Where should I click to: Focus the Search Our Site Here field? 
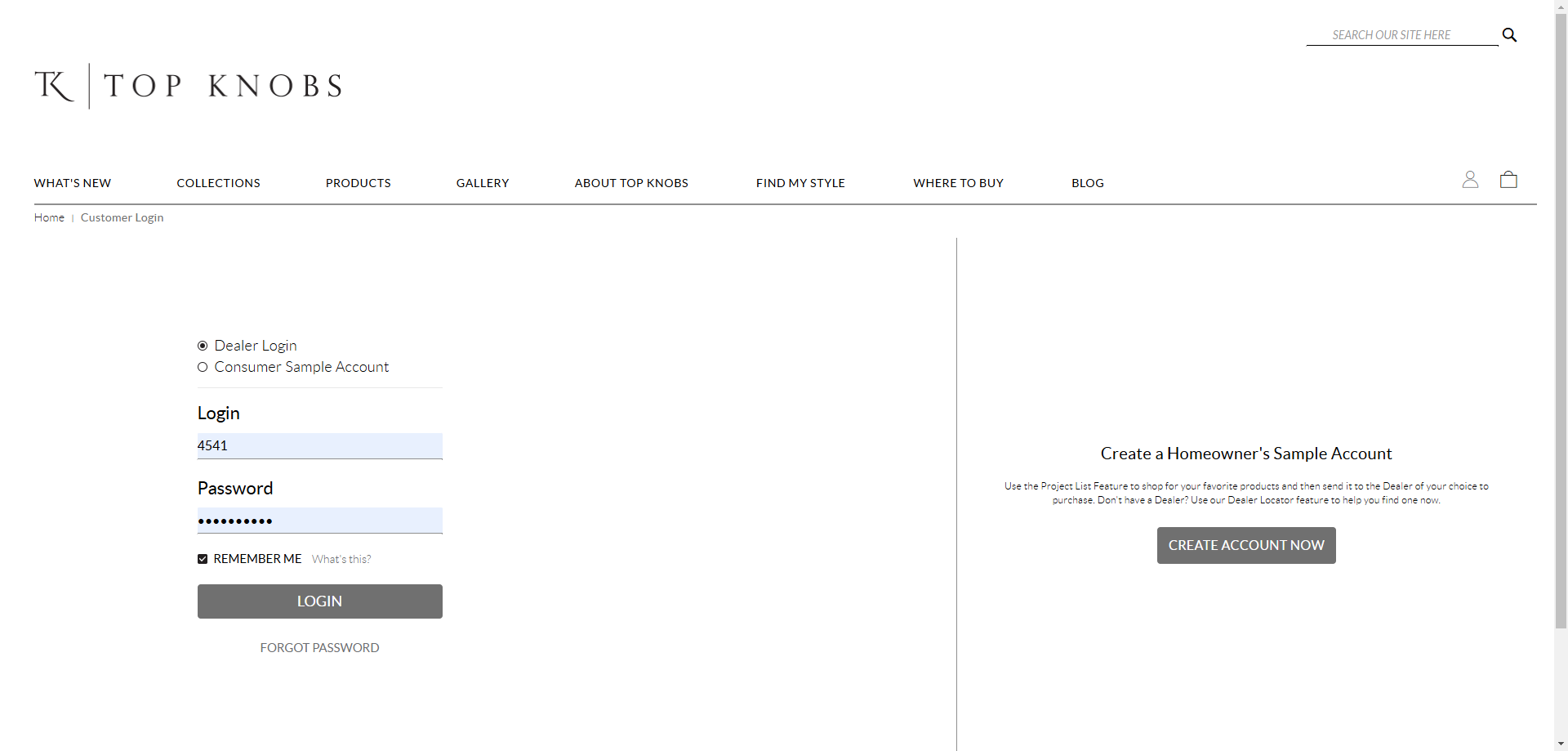(1402, 35)
